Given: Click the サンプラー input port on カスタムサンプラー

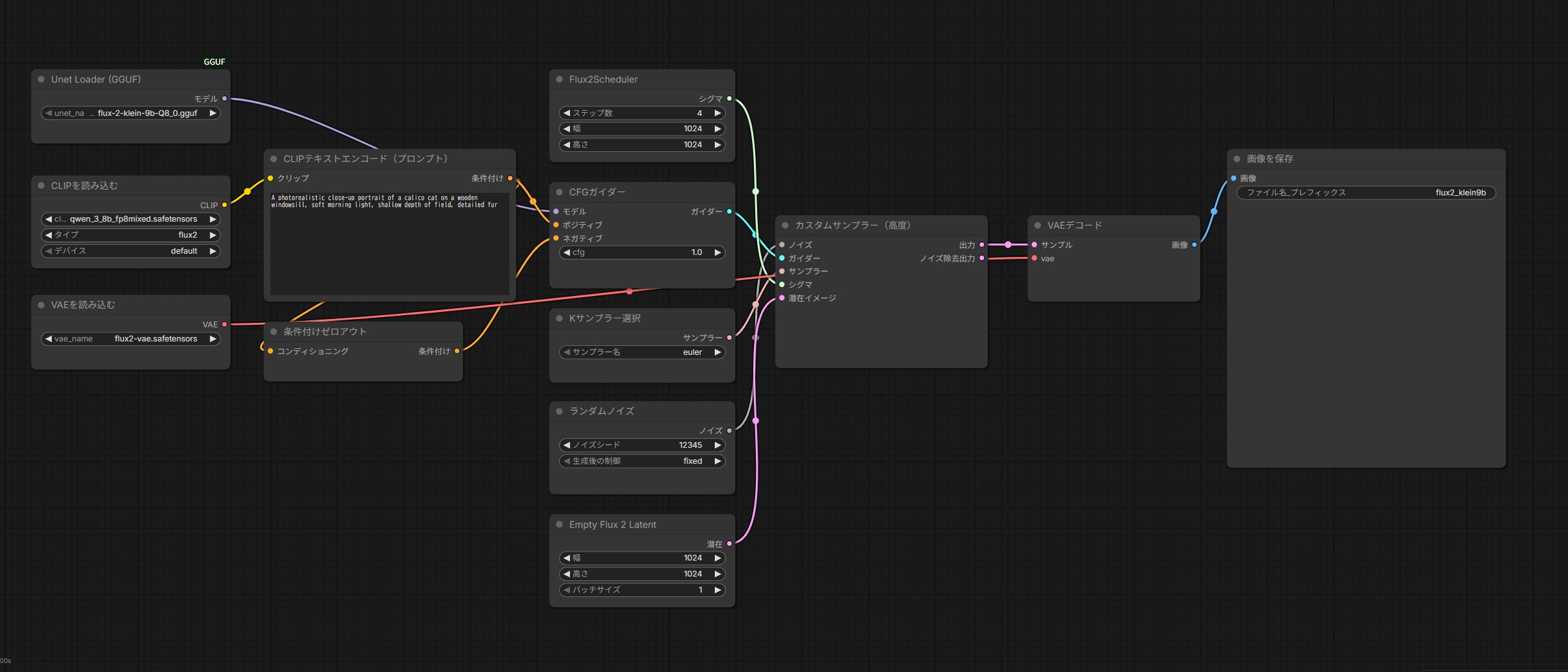Looking at the screenshot, I should coord(781,271).
